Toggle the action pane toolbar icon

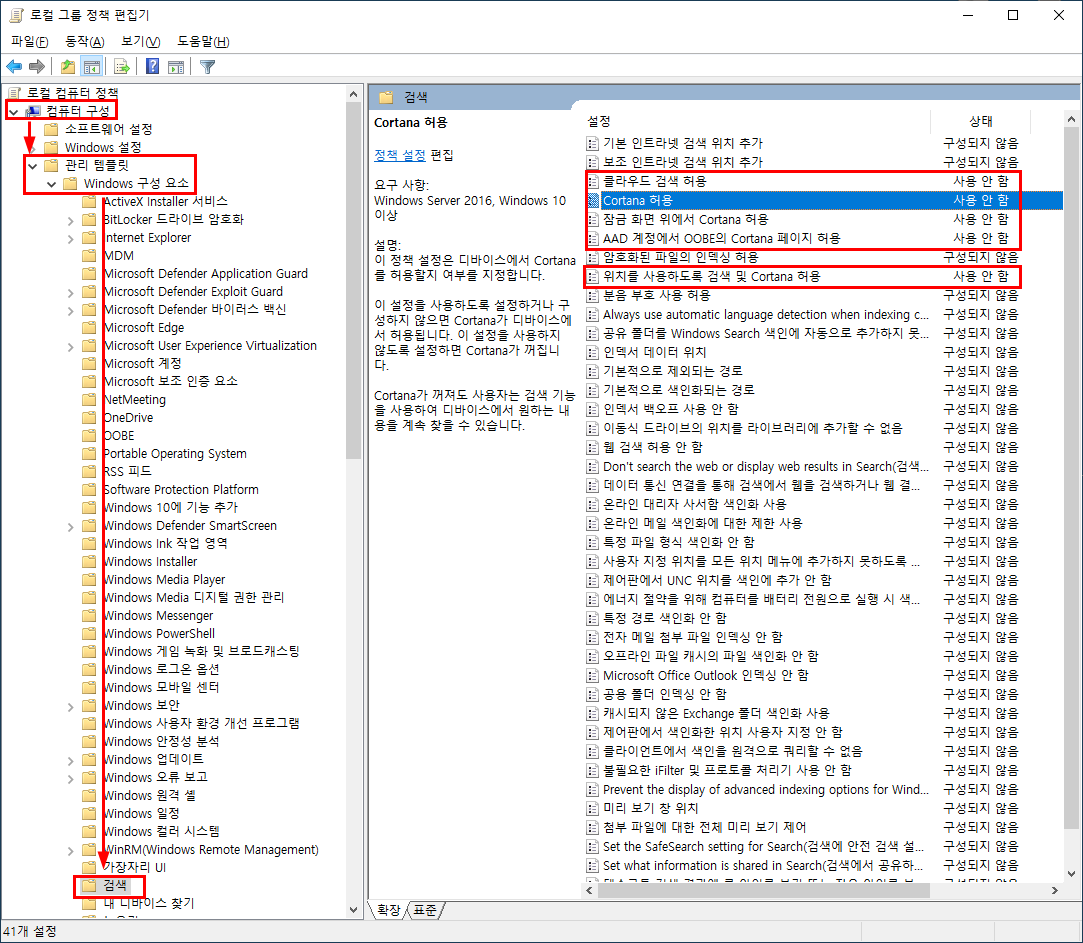click(x=176, y=67)
